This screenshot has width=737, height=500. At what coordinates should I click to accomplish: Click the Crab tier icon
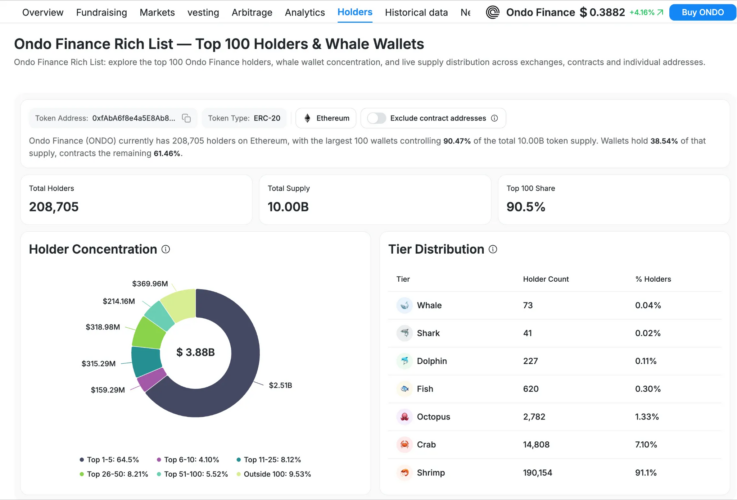point(404,445)
